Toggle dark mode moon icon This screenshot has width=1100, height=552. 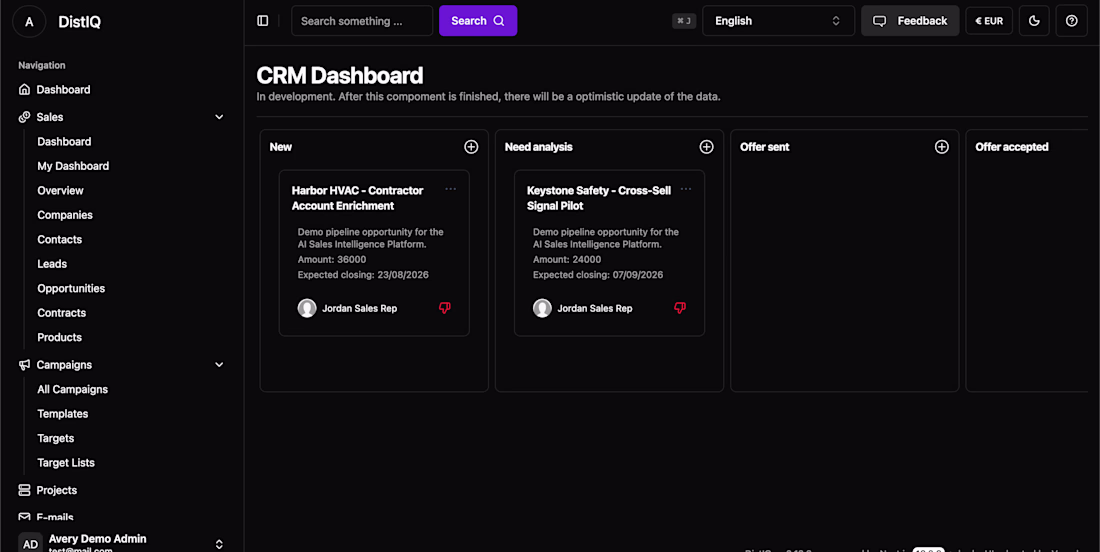1034,21
